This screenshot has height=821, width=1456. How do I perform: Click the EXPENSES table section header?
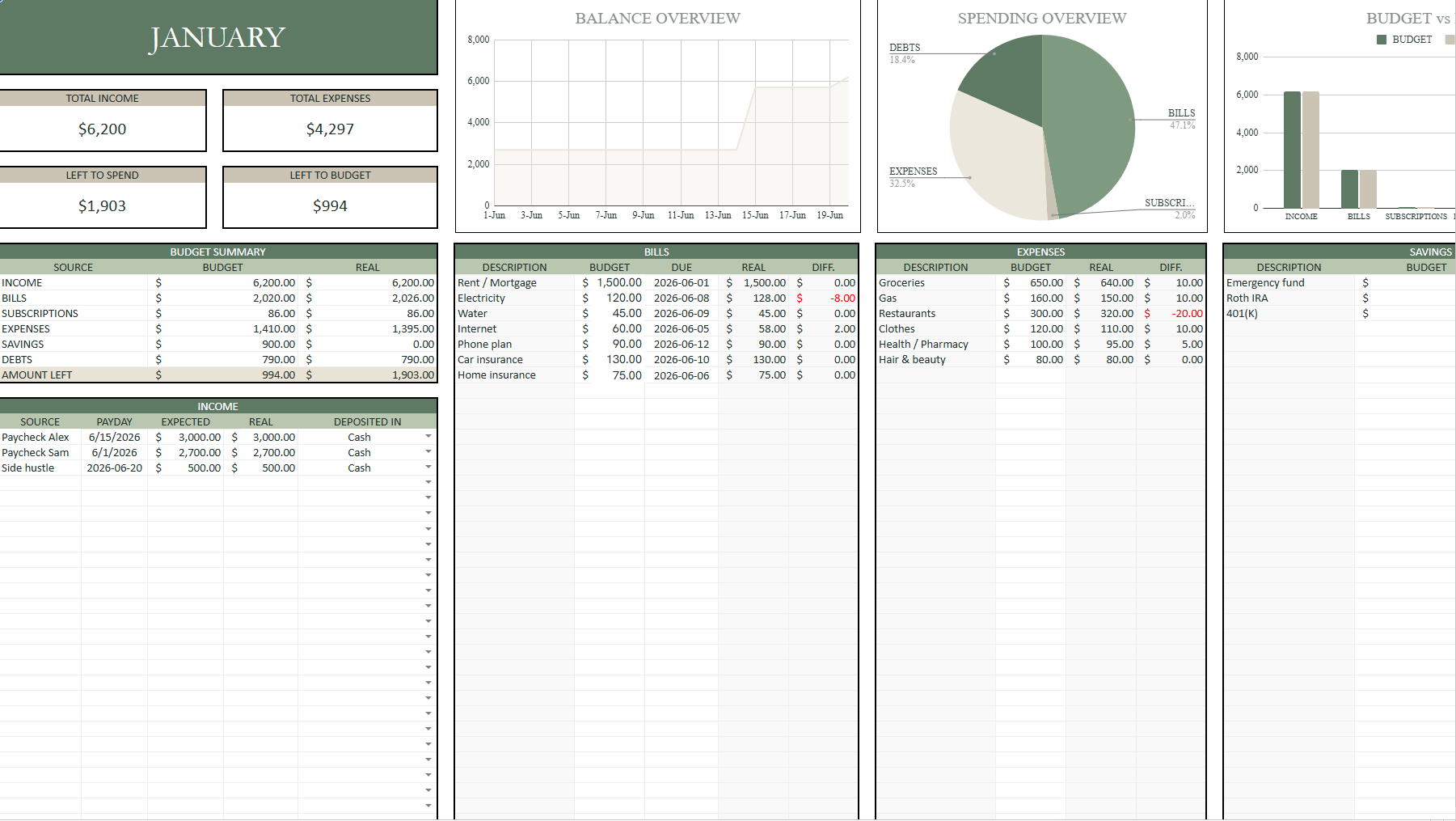point(1040,252)
